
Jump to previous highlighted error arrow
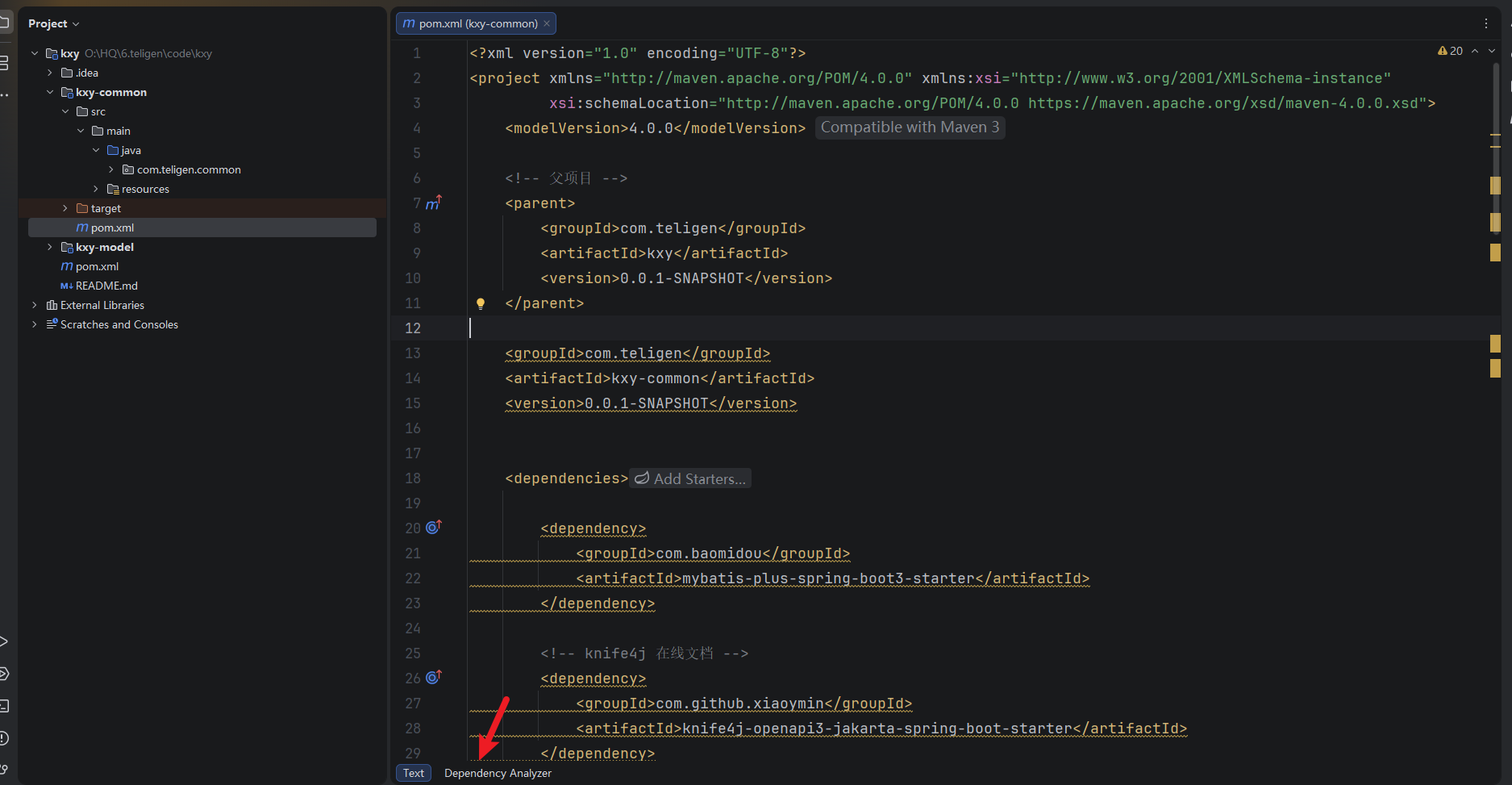point(1475,51)
